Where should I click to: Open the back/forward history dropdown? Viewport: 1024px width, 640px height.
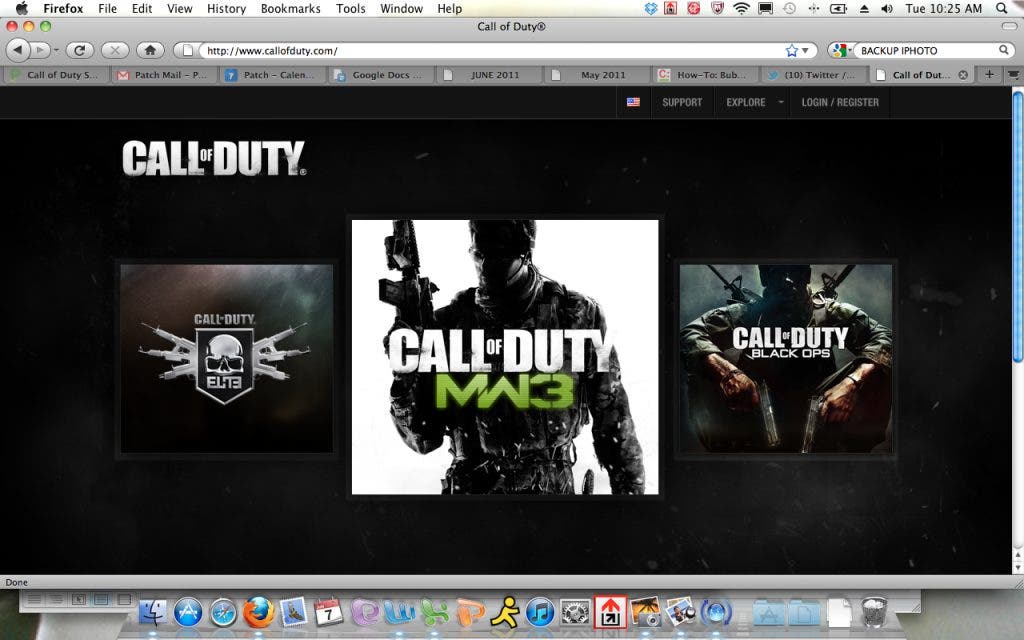click(x=56, y=50)
